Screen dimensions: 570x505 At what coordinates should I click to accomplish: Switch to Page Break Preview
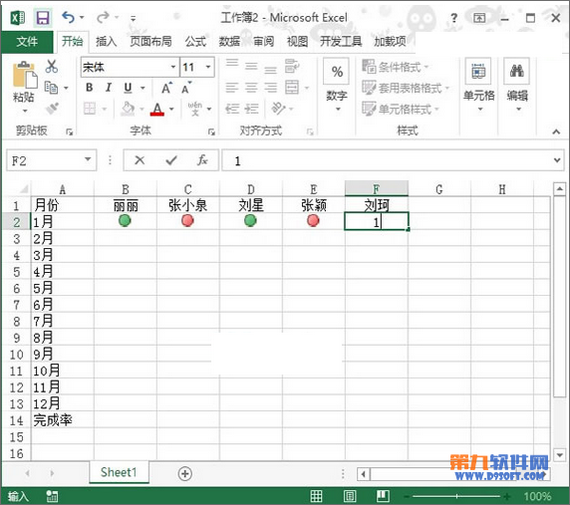tap(383, 496)
